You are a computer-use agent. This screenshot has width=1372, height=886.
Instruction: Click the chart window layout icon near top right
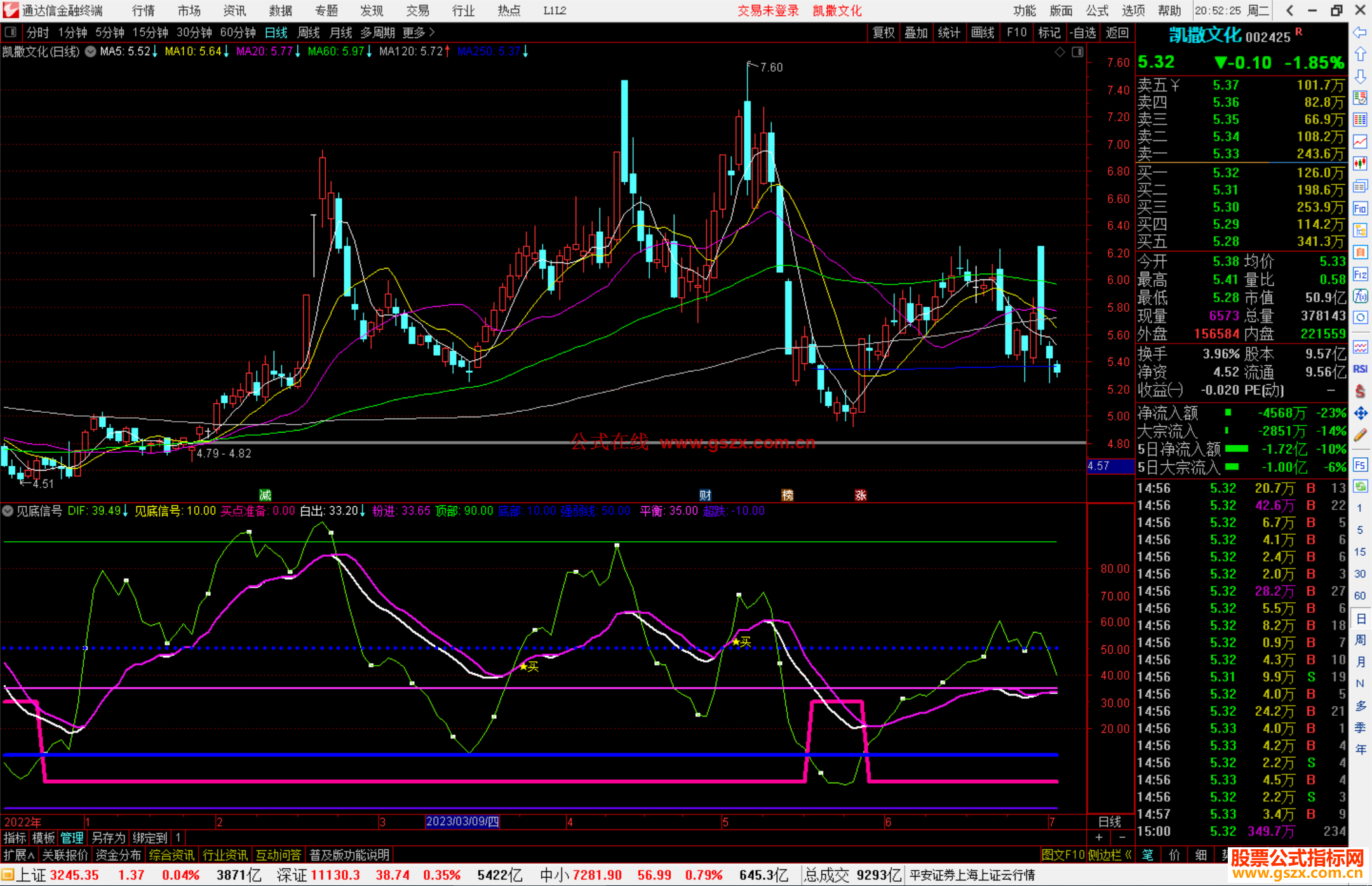(x=1078, y=52)
